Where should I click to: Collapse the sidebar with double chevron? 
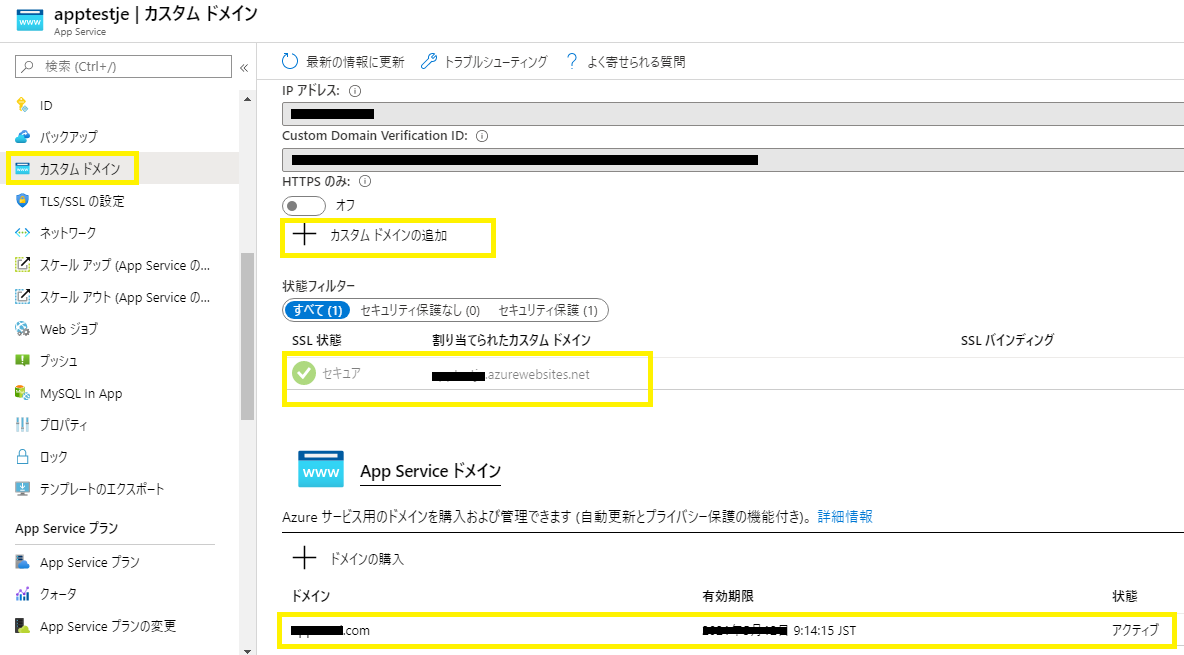point(244,67)
